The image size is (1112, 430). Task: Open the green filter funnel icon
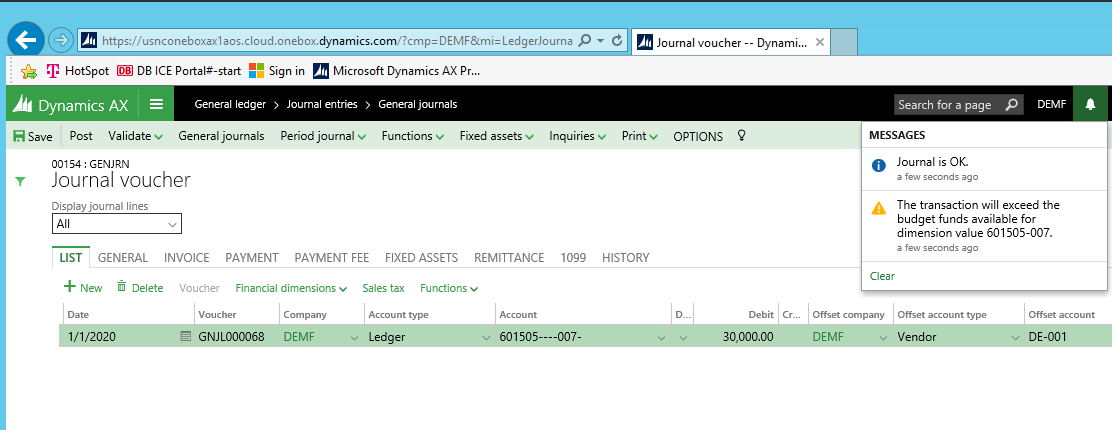19,181
